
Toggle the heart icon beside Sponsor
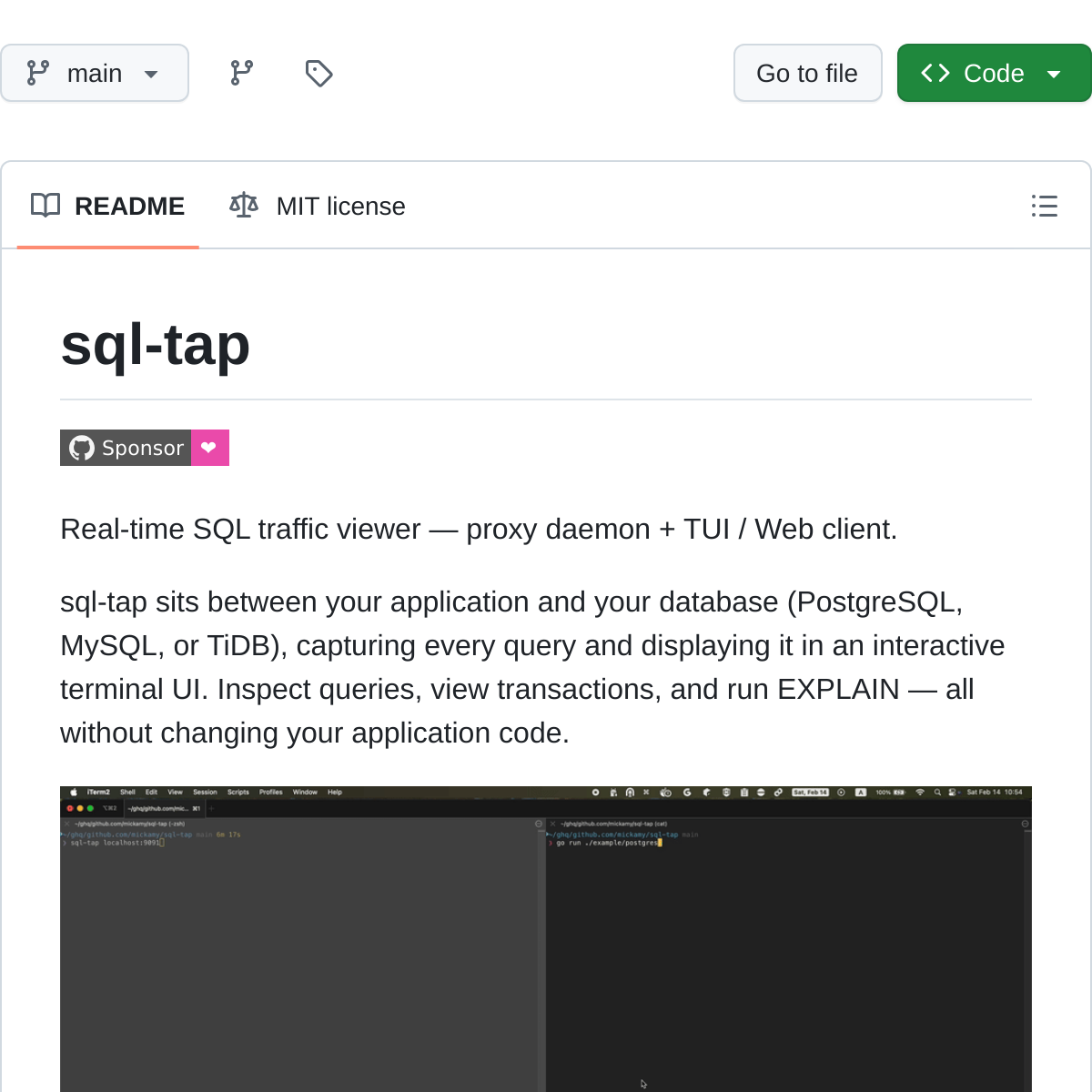(x=209, y=447)
